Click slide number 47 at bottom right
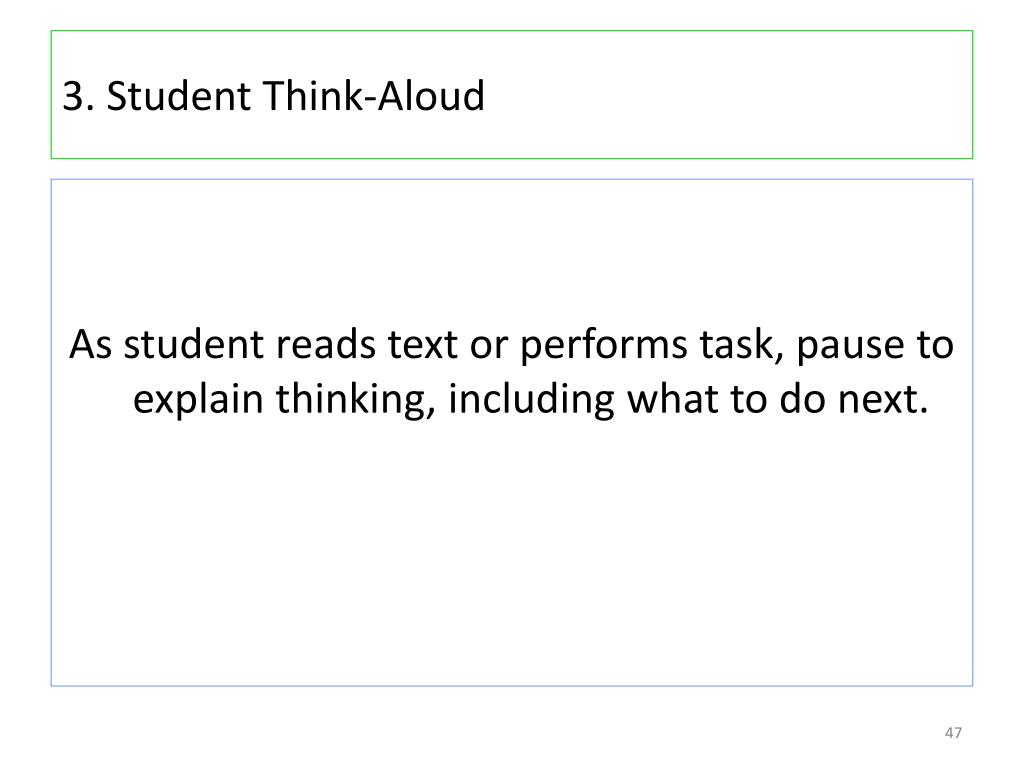The width and height of the screenshot is (1024, 768). [953, 733]
